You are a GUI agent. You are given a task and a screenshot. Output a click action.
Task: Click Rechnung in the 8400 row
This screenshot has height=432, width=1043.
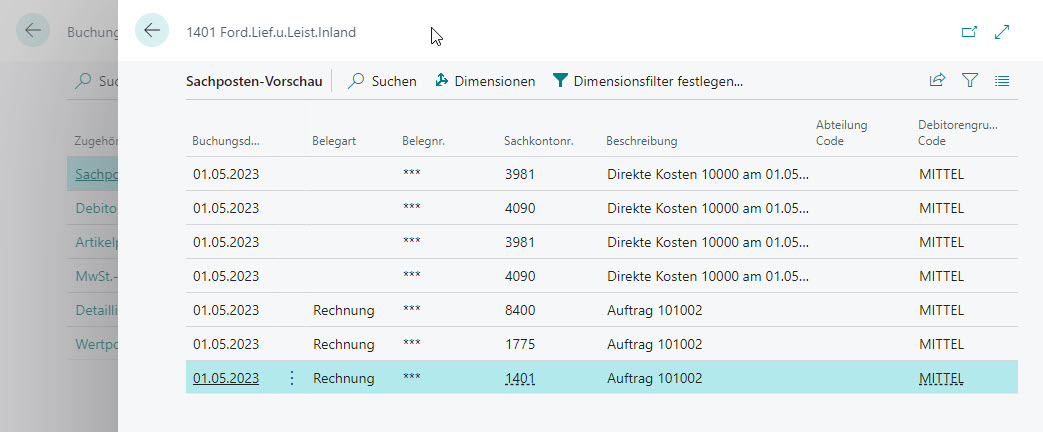[x=344, y=310]
